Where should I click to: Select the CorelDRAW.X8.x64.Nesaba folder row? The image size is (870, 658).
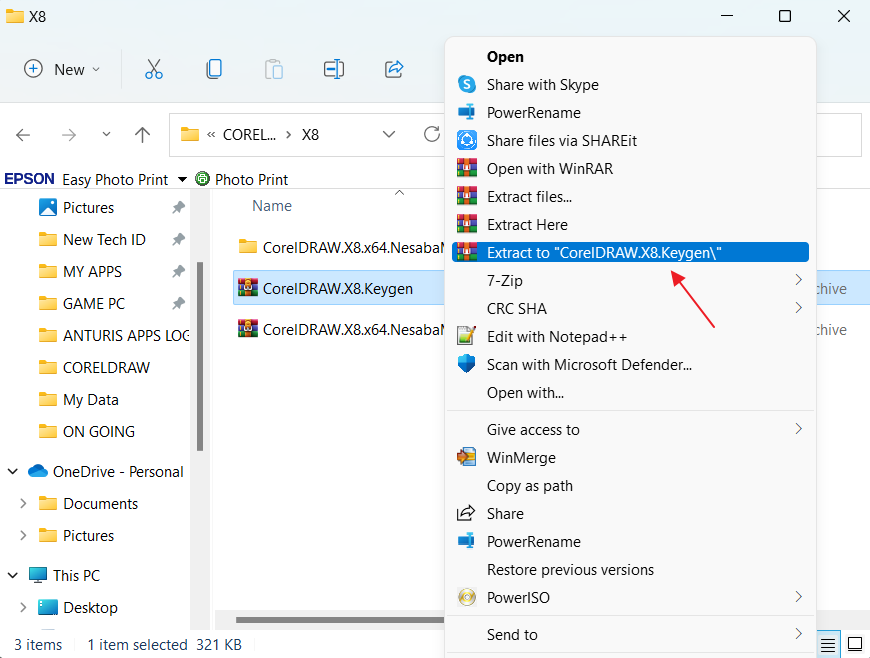(x=338, y=247)
